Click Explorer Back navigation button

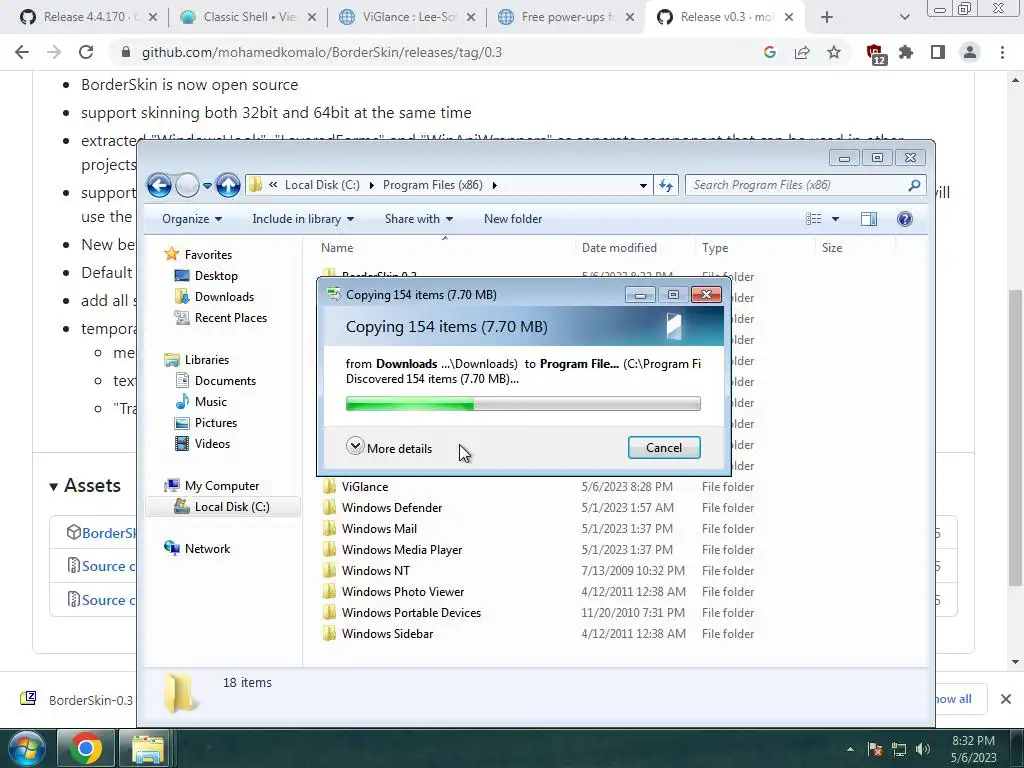[159, 185]
